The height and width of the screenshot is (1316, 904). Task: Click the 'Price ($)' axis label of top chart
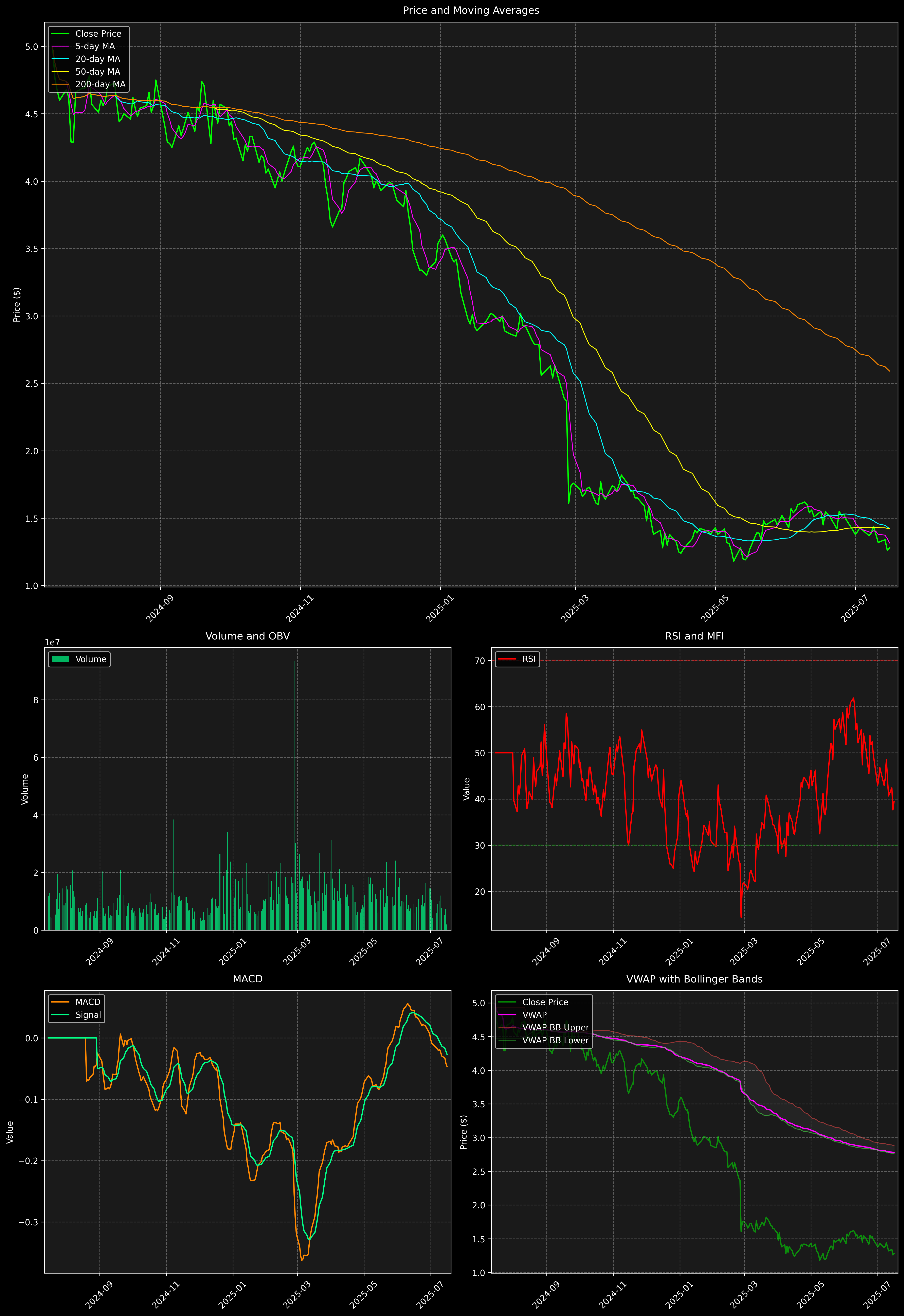pyautogui.click(x=17, y=305)
